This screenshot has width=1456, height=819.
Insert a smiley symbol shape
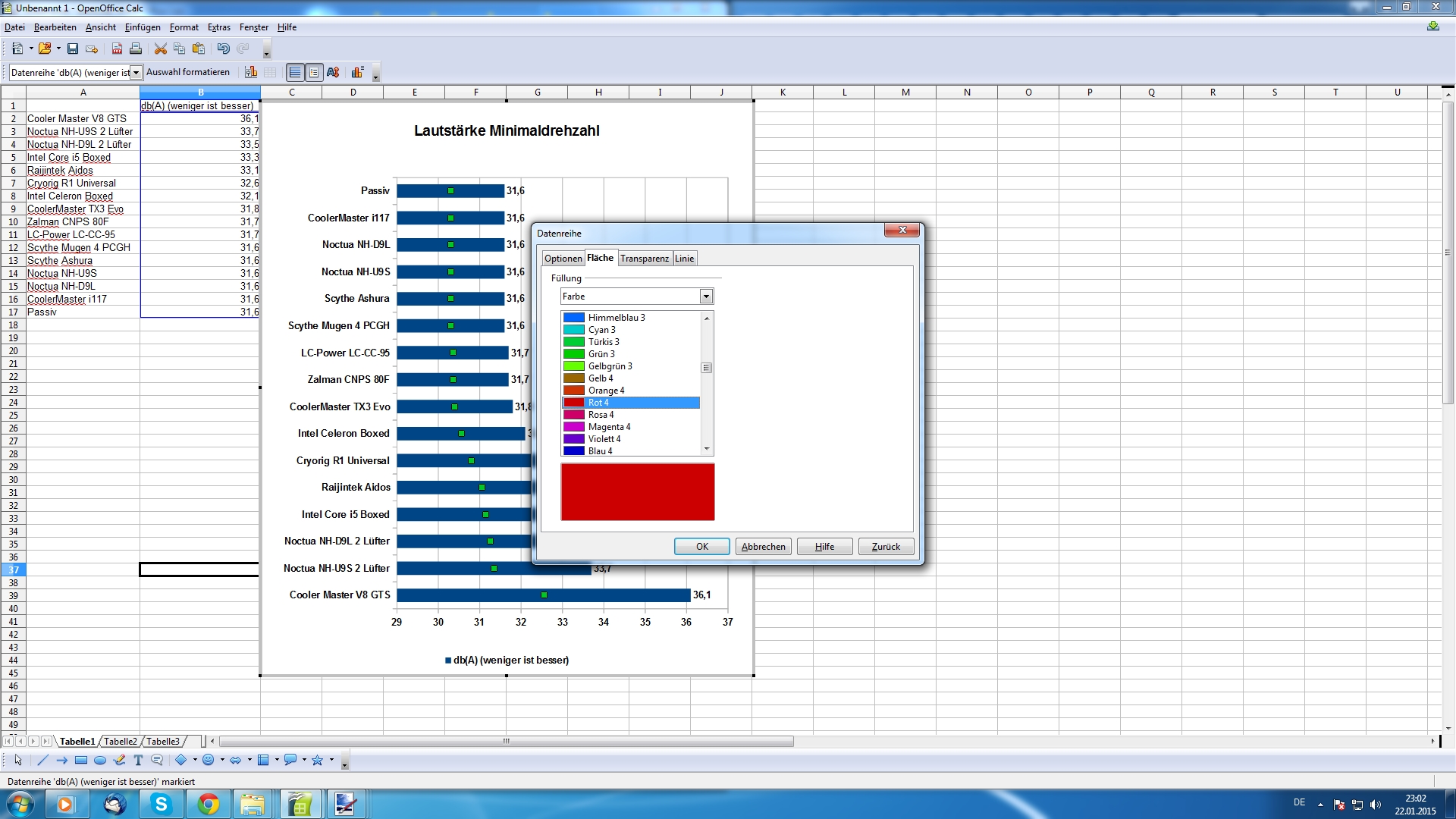[209, 760]
